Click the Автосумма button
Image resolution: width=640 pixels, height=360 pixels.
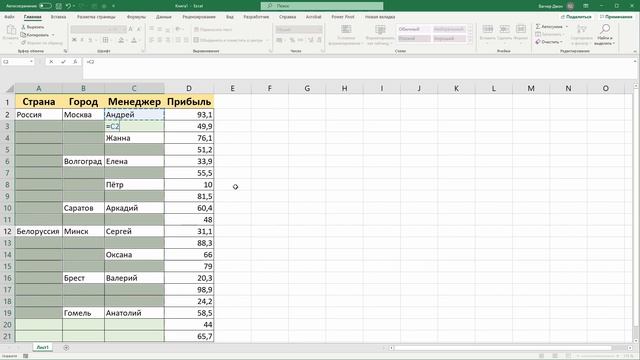click(549, 27)
